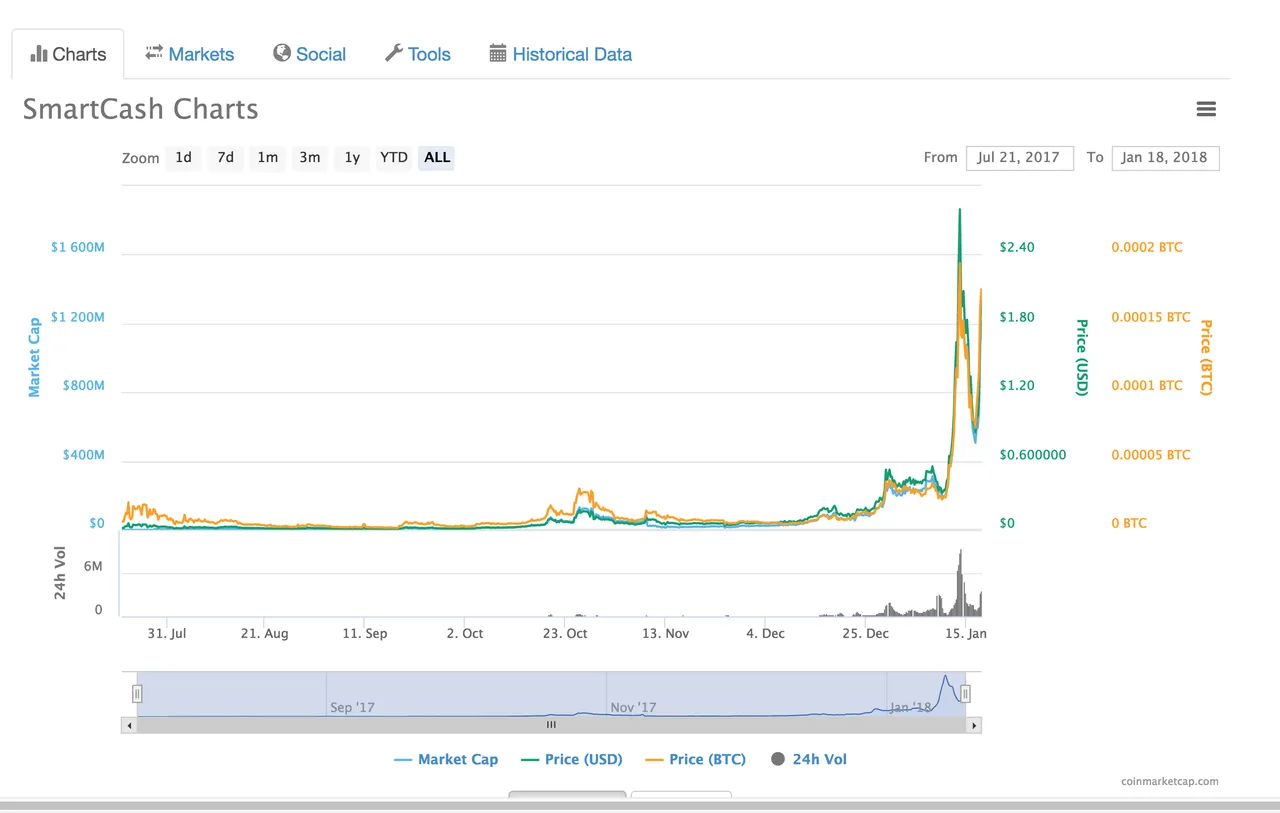Select the ALL zoom range
Image resolution: width=1280 pixels, height=813 pixels.
(x=437, y=157)
